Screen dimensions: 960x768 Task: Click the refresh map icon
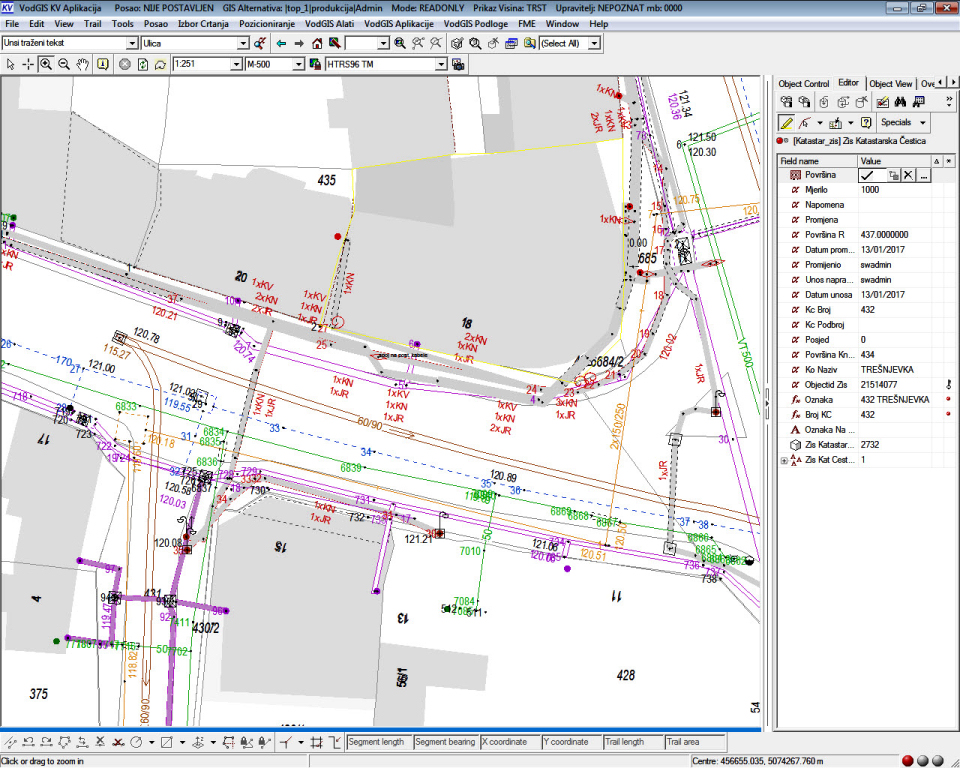143,64
